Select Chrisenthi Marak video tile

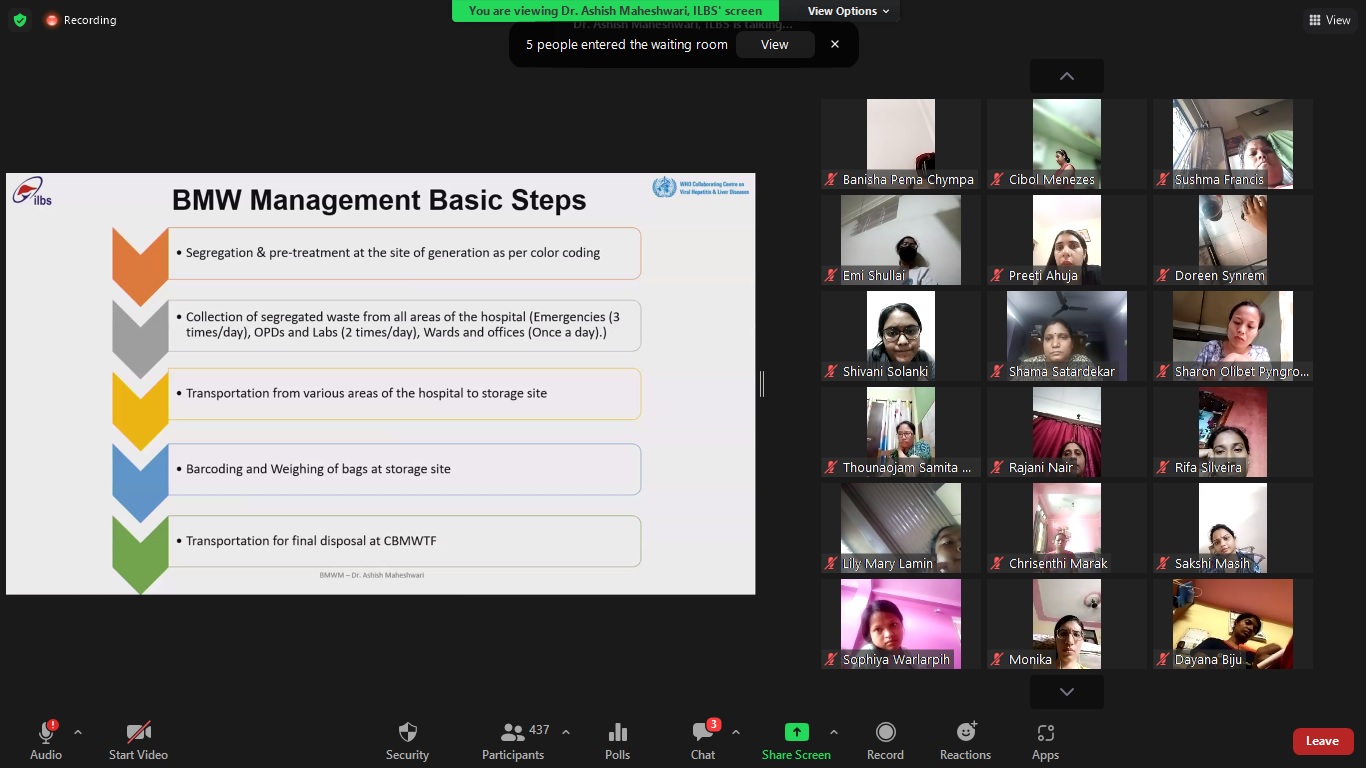pos(1067,528)
